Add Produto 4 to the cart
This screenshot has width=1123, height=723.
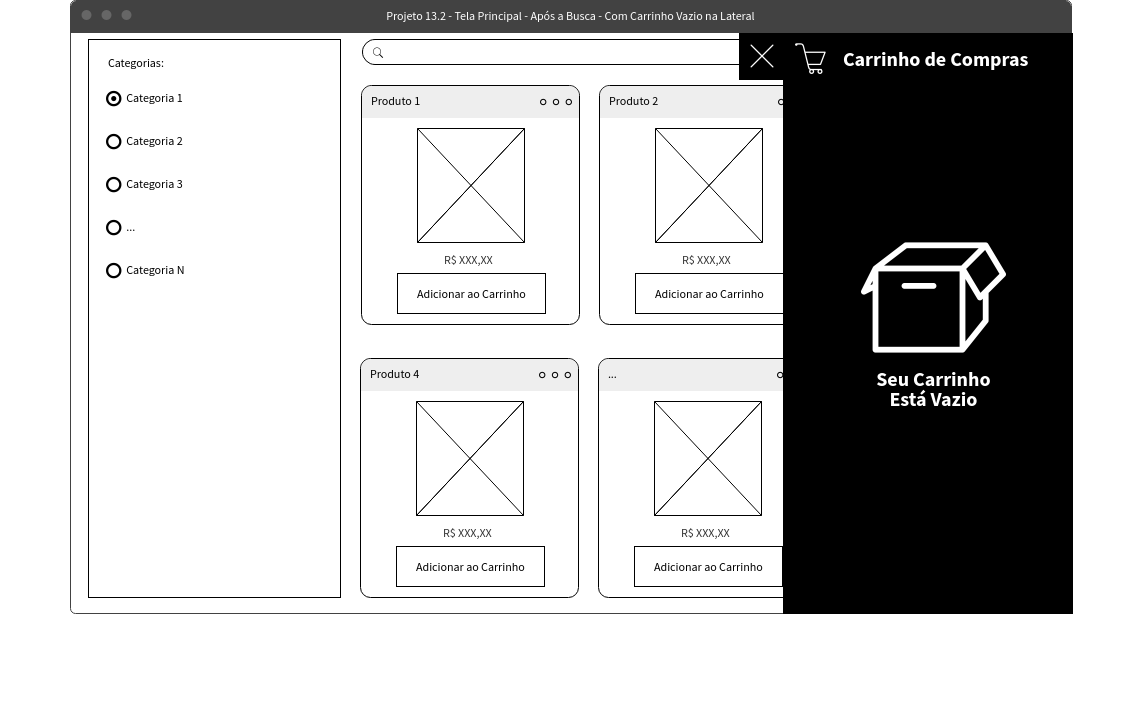tap(471, 567)
